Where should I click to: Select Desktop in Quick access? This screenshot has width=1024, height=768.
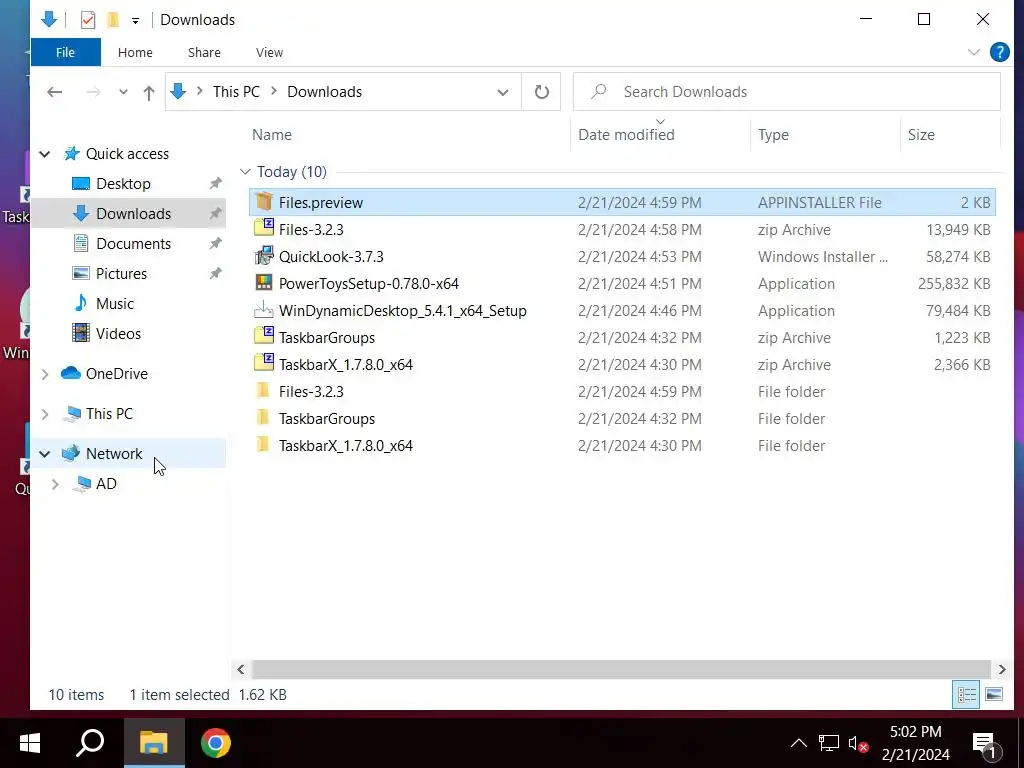tap(123, 184)
